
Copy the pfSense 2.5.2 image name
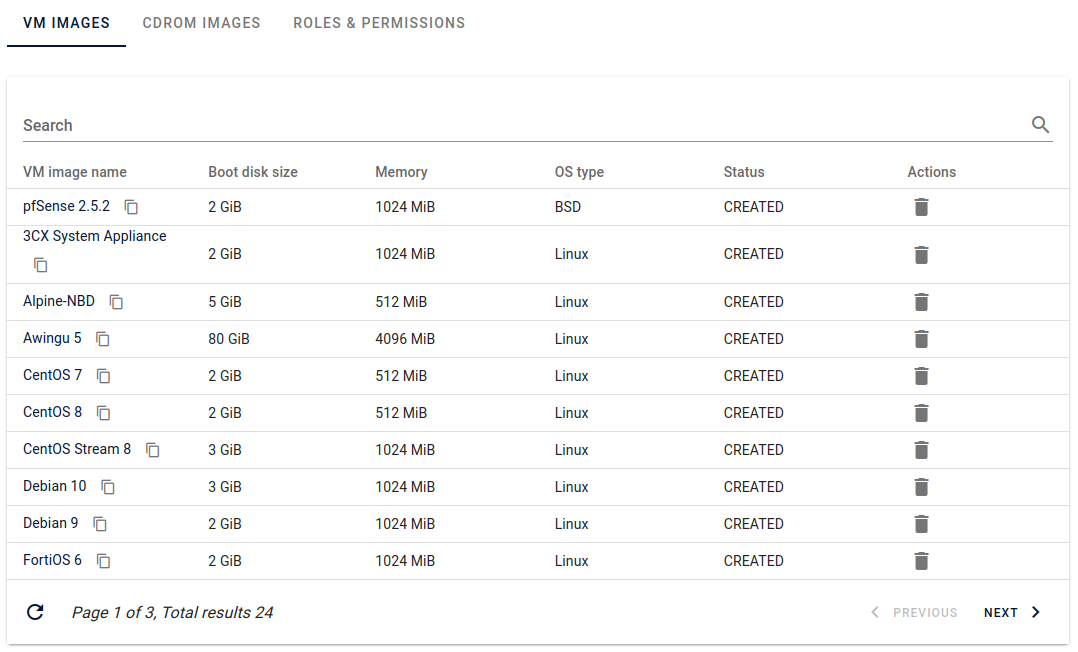[x=131, y=207]
